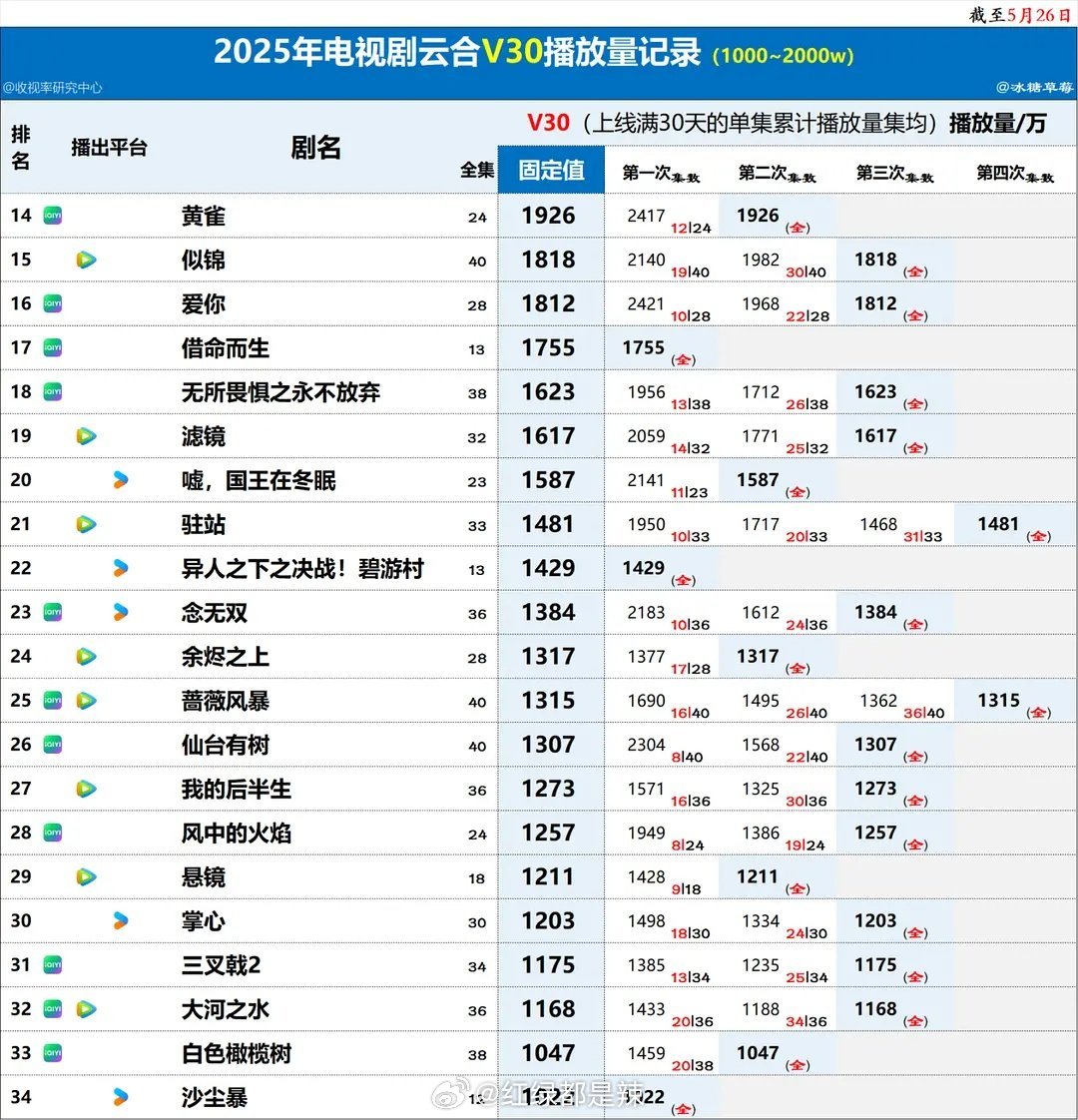This screenshot has width=1078, height=1120.
Task: Click the iQiyi icon in the 大河之水 row
Action: tap(52, 1009)
